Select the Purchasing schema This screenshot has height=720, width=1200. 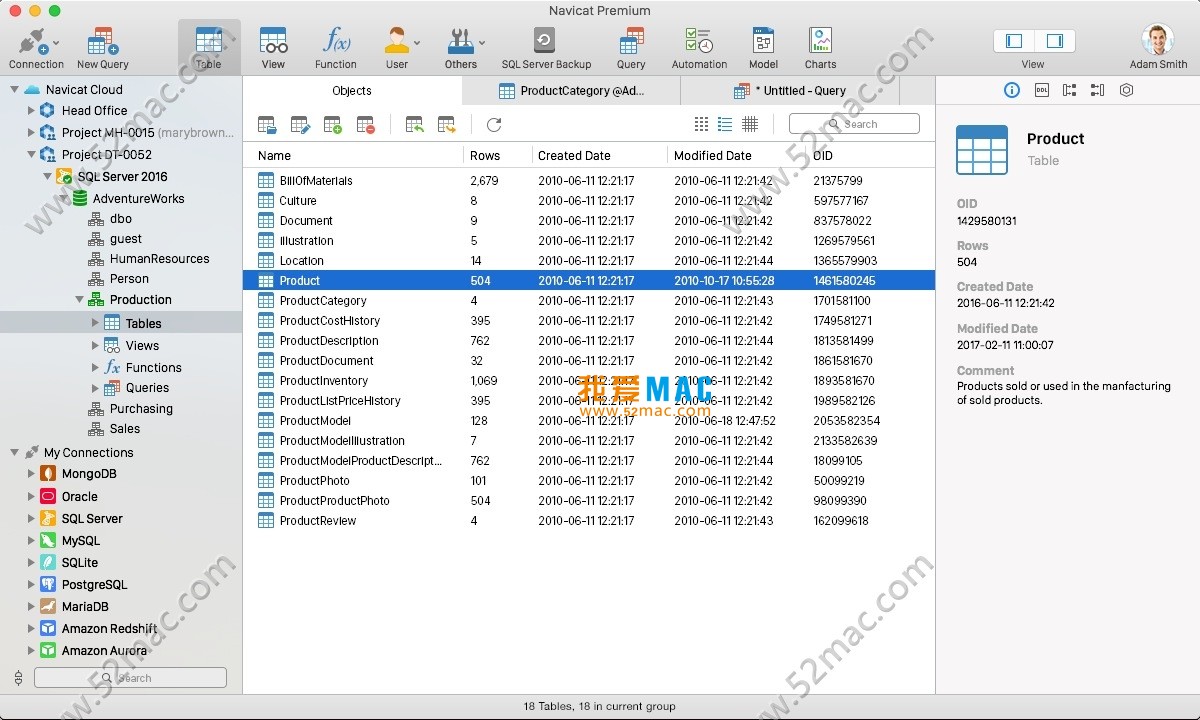[x=141, y=409]
